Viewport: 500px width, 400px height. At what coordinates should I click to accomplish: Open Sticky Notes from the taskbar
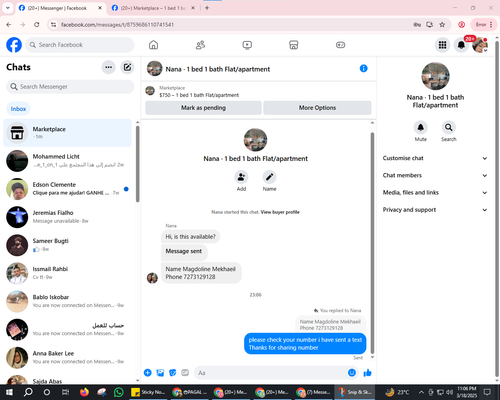[x=148, y=392]
